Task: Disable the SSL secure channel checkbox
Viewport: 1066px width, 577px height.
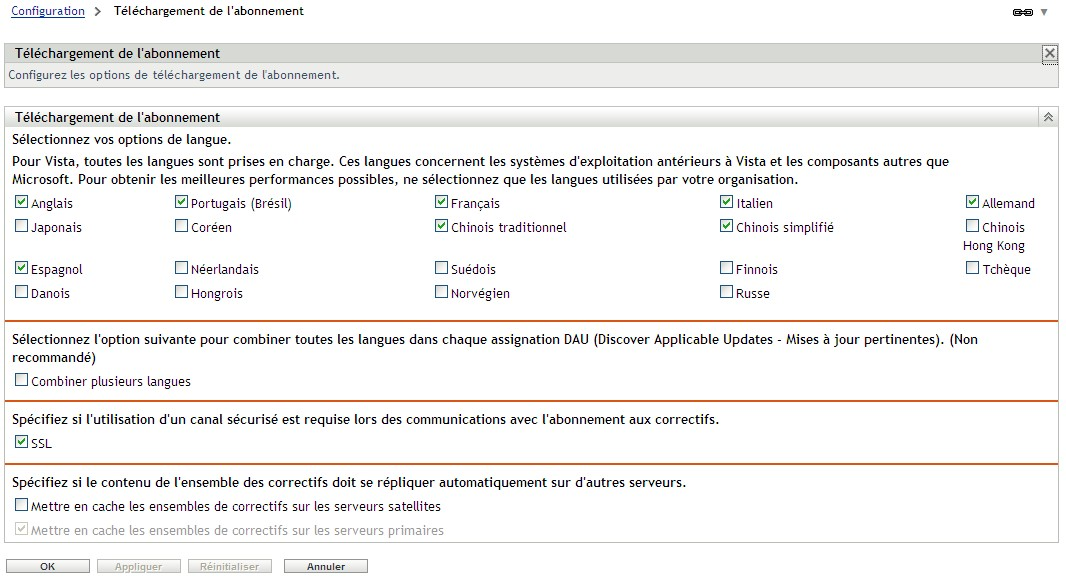Action: point(21,440)
